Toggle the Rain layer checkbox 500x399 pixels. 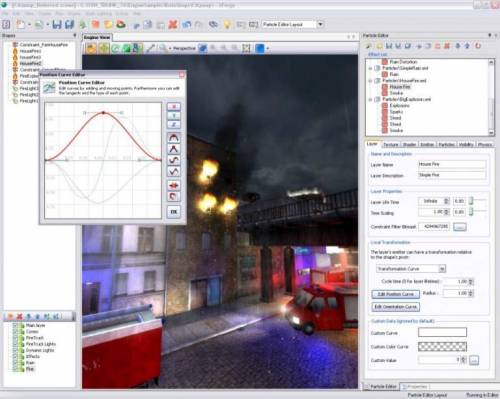[15, 363]
